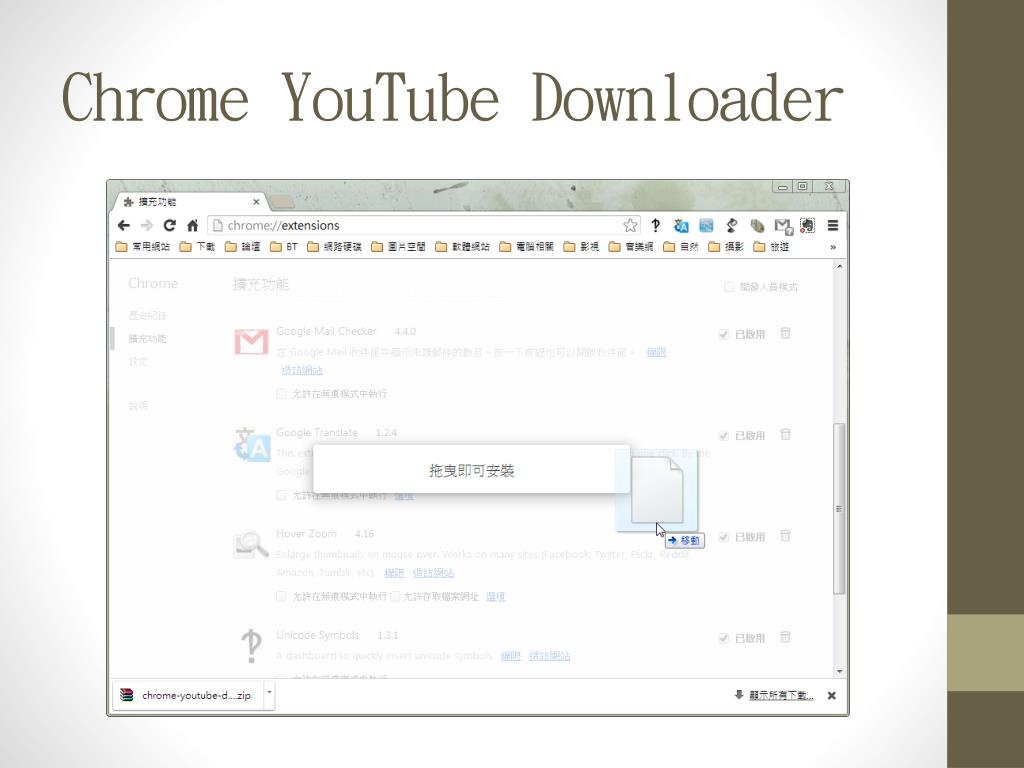Screen dimensions: 1024x768
Task: Uncheck 已啟用 for Google Mail Checker
Action: pos(724,334)
